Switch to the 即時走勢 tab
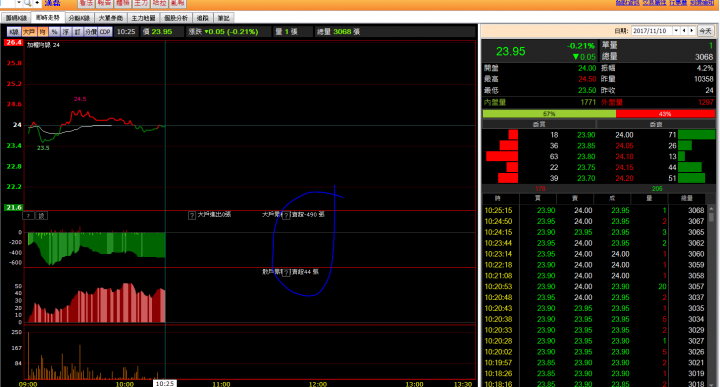The width and height of the screenshot is (720, 387). click(x=48, y=18)
